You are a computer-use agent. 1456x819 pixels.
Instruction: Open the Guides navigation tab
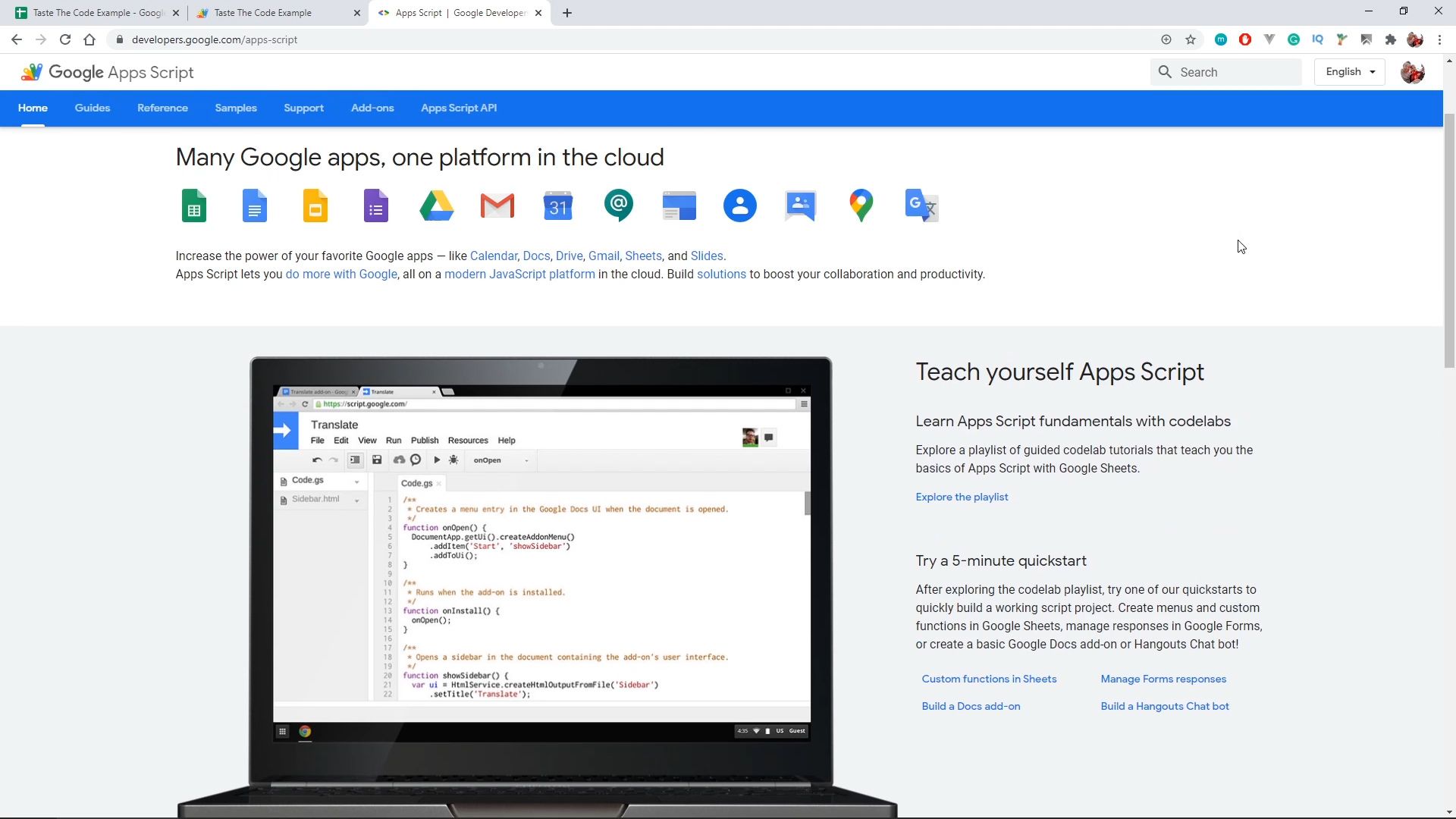pyautogui.click(x=93, y=108)
